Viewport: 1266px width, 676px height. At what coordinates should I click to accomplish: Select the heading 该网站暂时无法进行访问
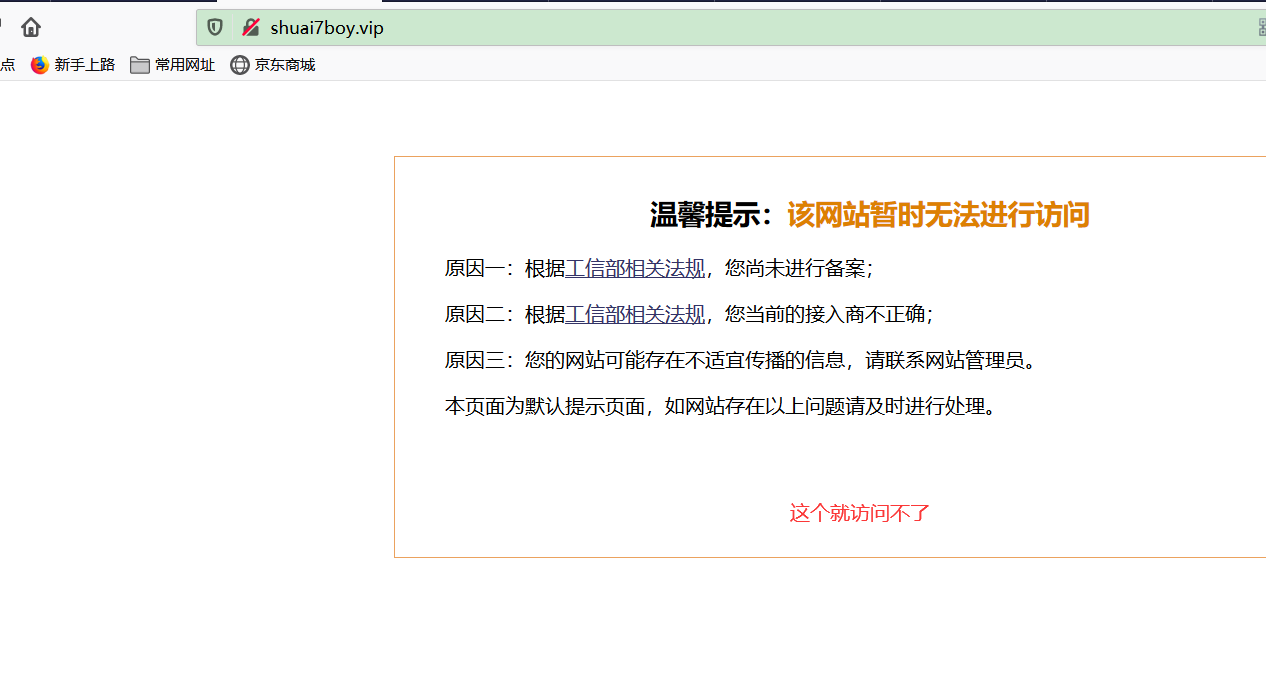click(x=938, y=215)
